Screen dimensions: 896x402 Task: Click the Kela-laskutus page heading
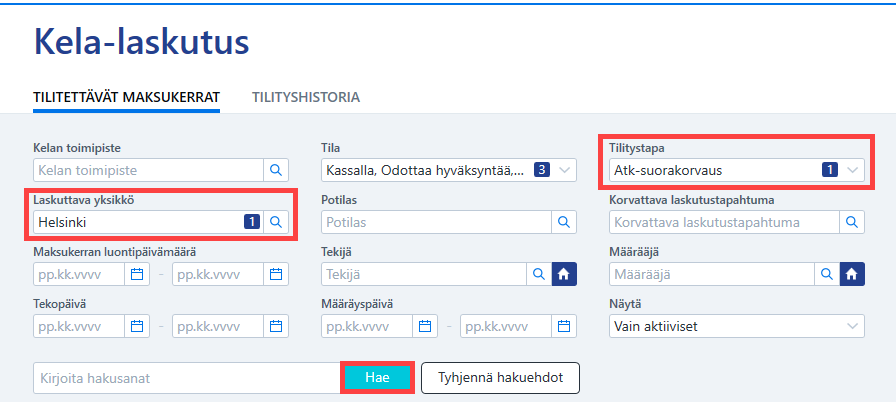tap(141, 42)
